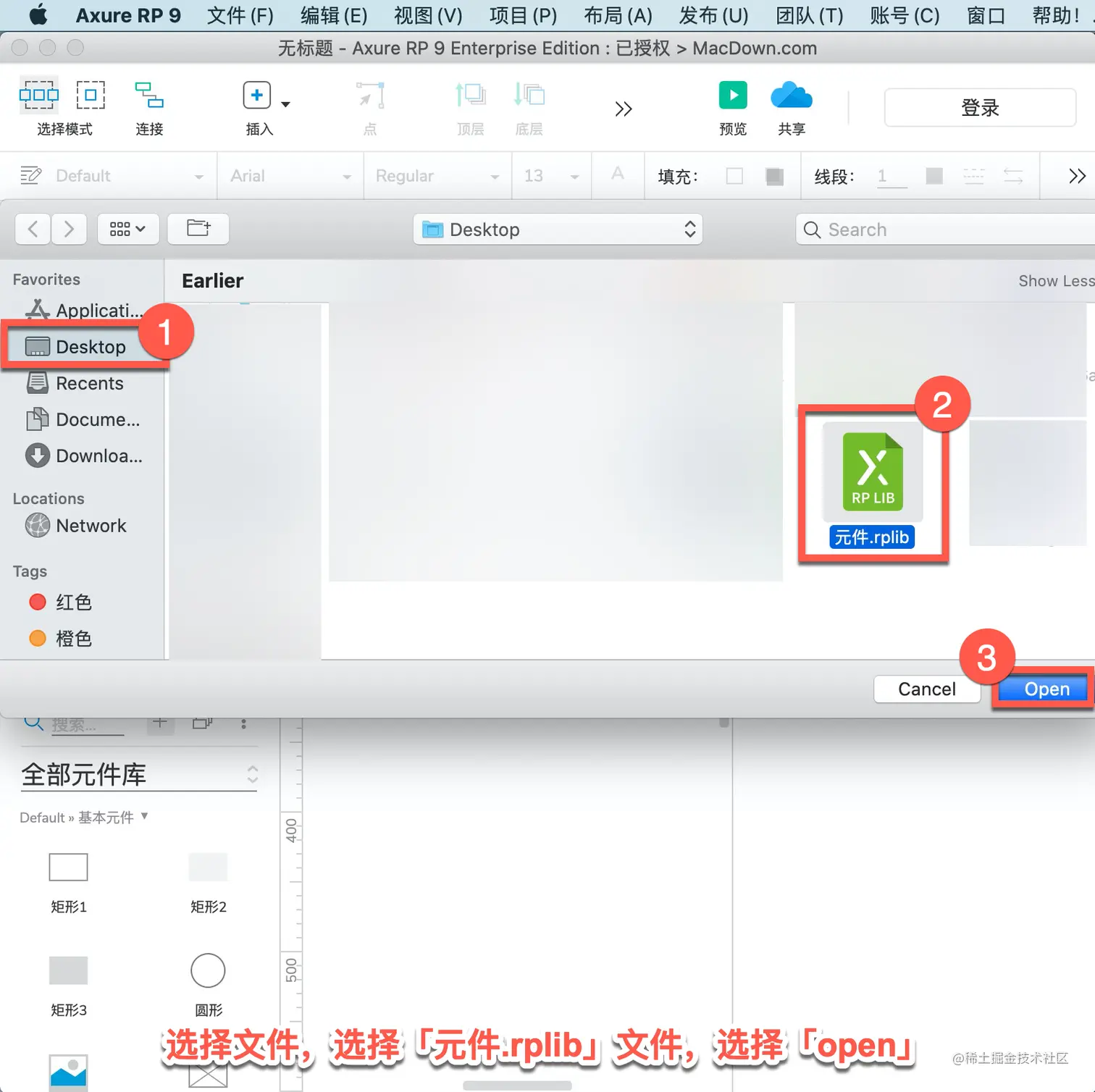Open the 视图 (V) menu
The width and height of the screenshot is (1095, 1092).
(428, 15)
